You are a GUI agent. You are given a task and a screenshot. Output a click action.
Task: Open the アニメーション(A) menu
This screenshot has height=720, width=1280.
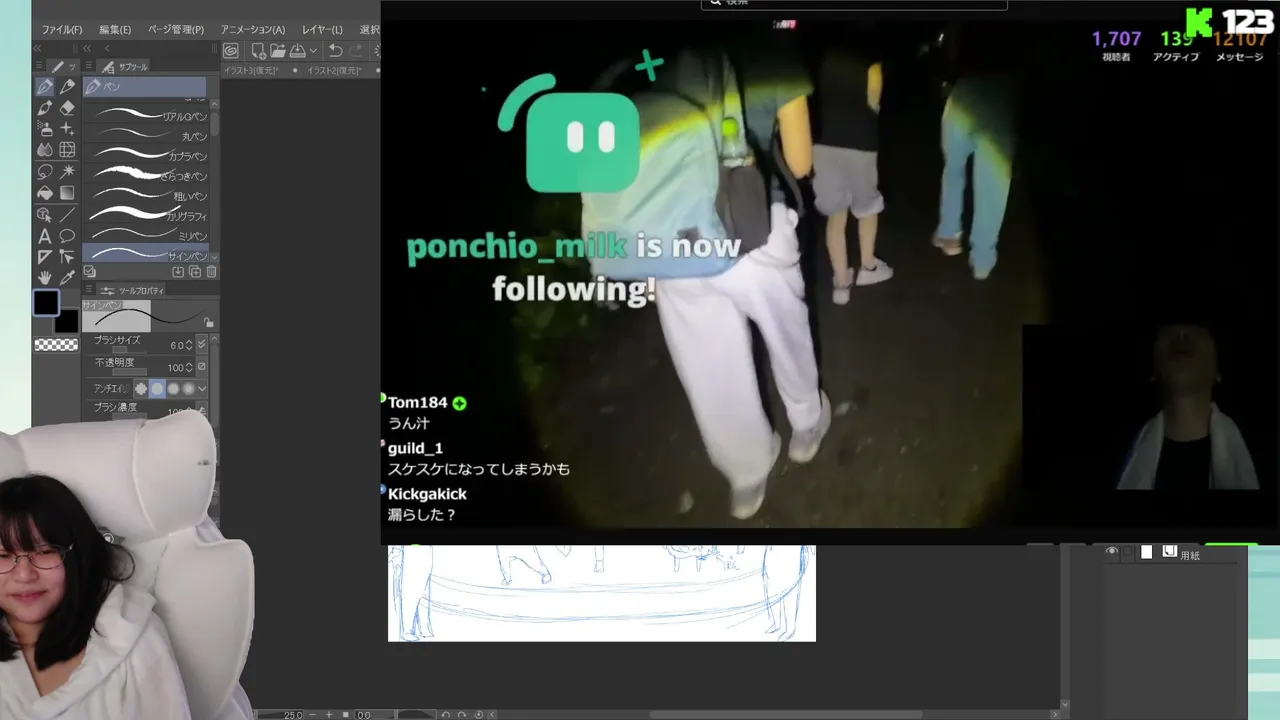click(x=253, y=30)
